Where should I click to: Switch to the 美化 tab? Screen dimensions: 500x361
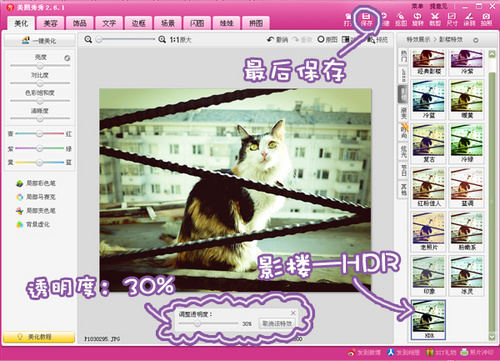(21, 23)
